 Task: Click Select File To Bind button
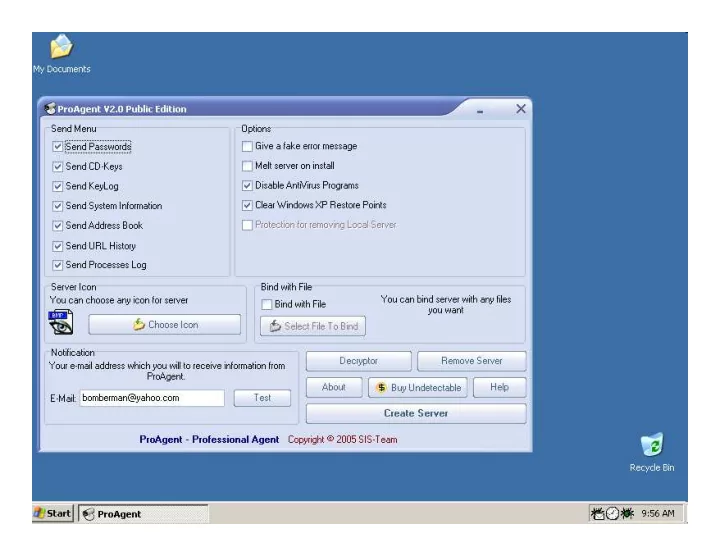coord(313,326)
